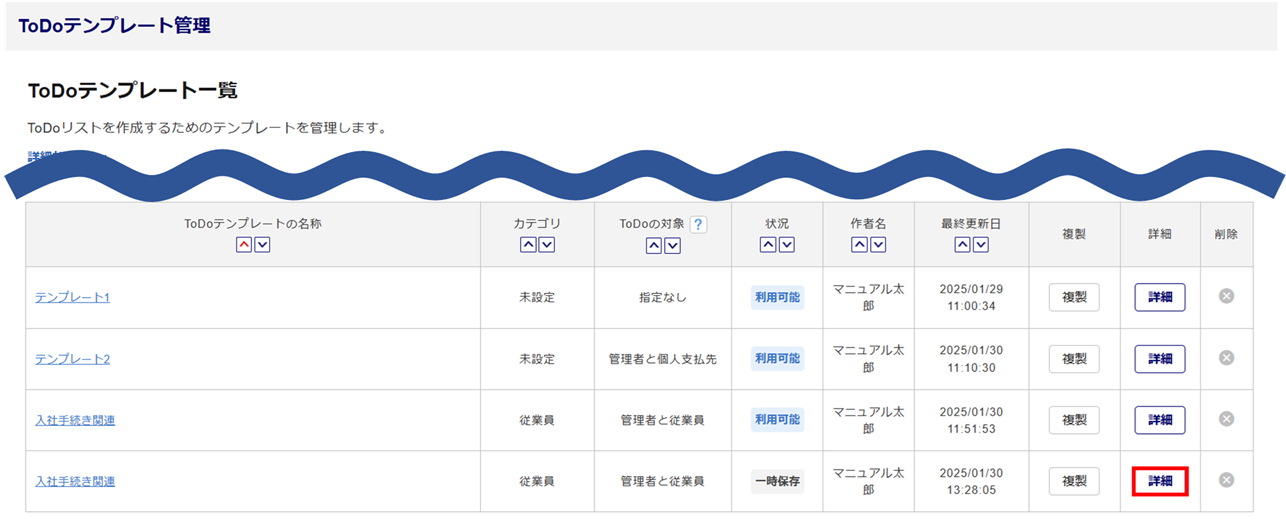Sort 最終更新日 column descending
1286x522 pixels.
(980, 245)
